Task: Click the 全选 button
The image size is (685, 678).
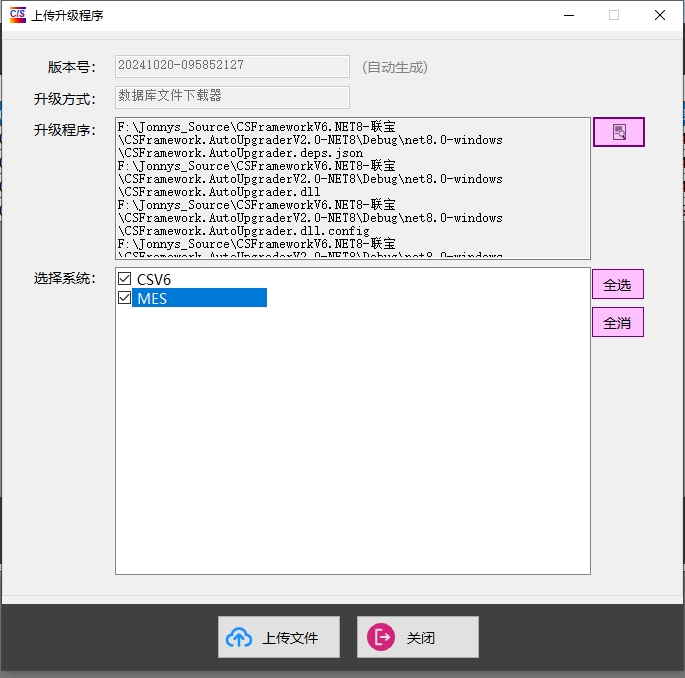Action: coord(618,284)
